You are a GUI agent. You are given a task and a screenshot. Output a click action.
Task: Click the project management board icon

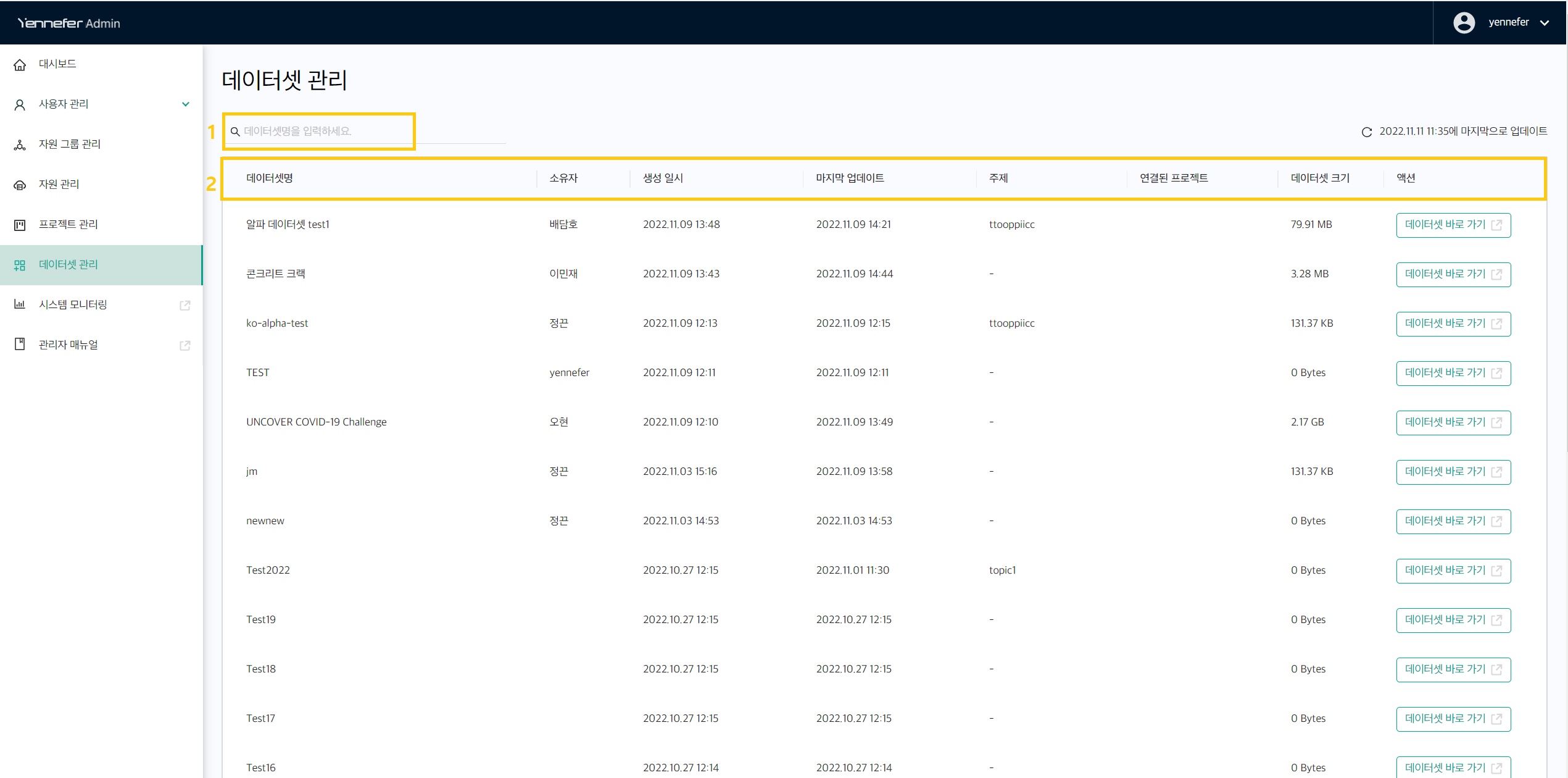(20, 225)
